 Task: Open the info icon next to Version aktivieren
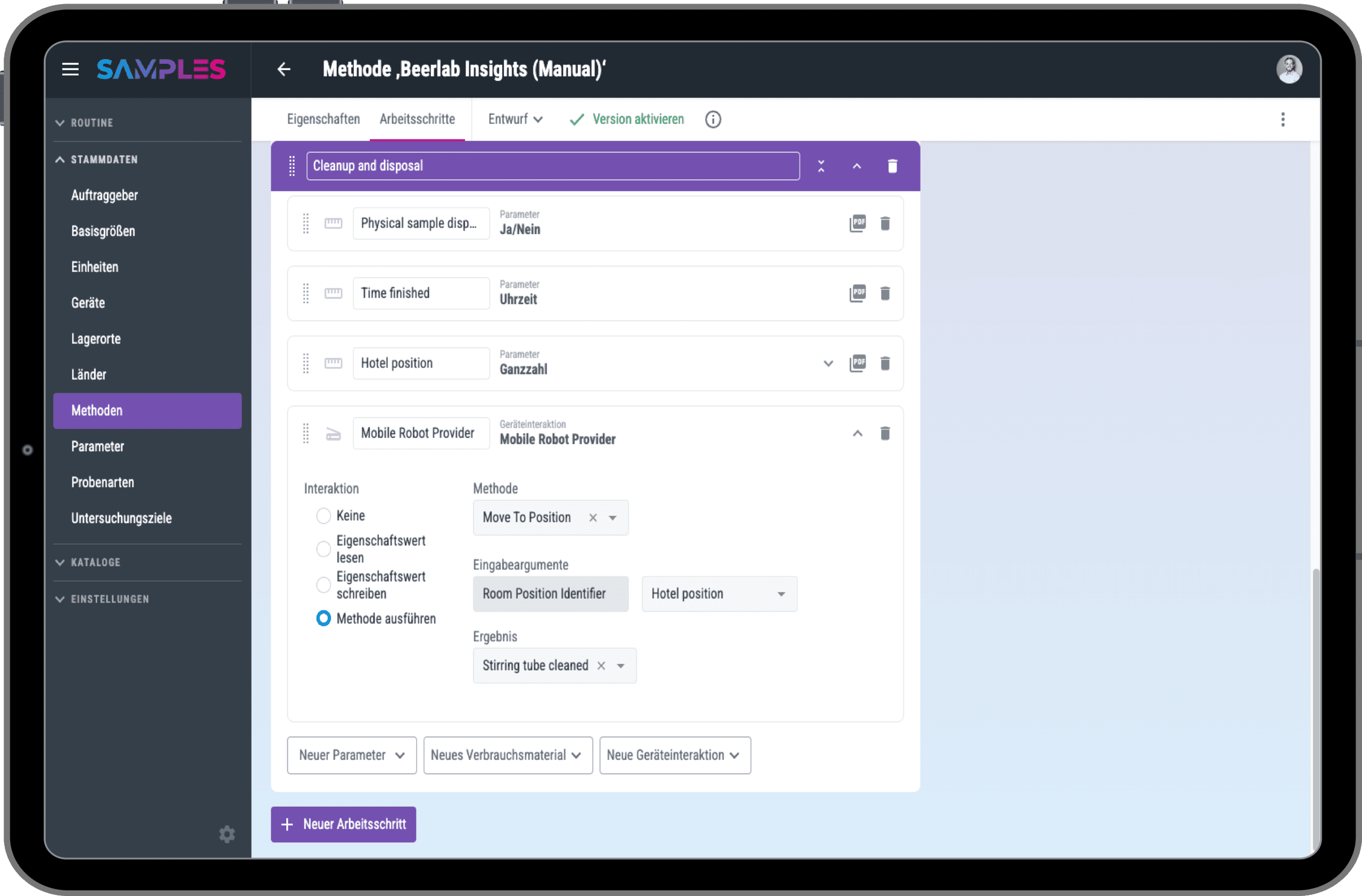click(712, 120)
